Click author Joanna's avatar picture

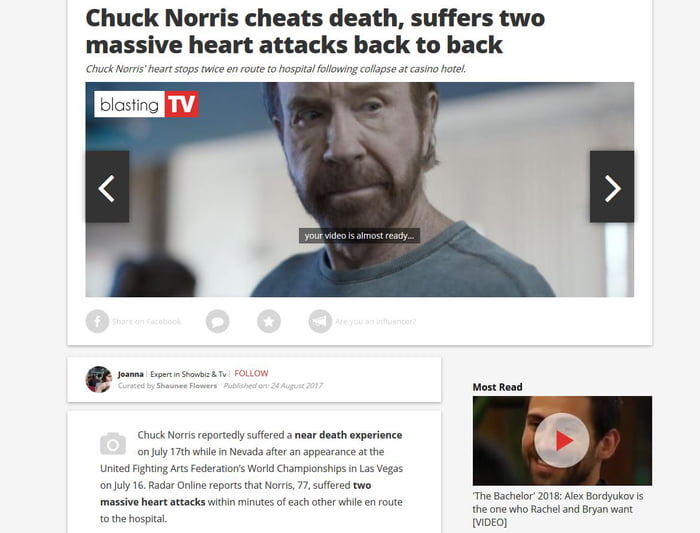(x=99, y=379)
